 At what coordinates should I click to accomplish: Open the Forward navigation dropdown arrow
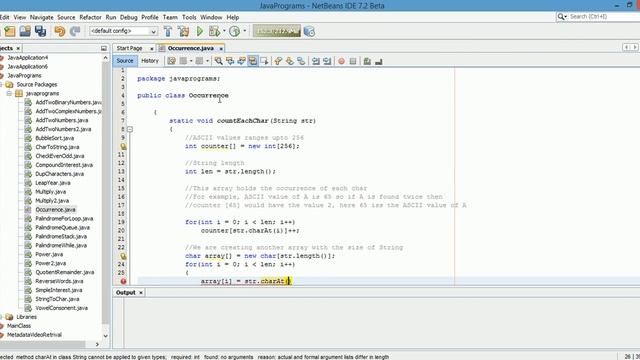(207, 61)
